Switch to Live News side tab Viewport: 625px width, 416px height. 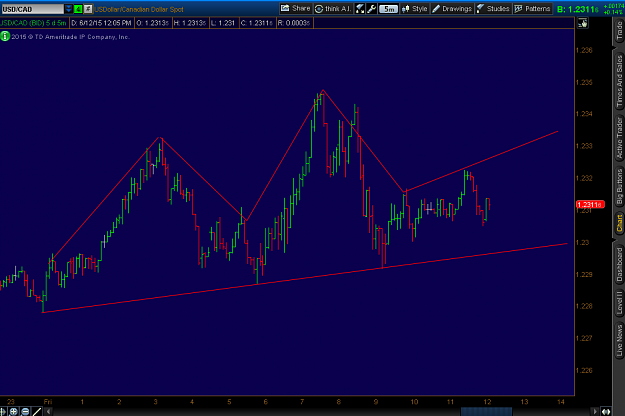point(619,340)
